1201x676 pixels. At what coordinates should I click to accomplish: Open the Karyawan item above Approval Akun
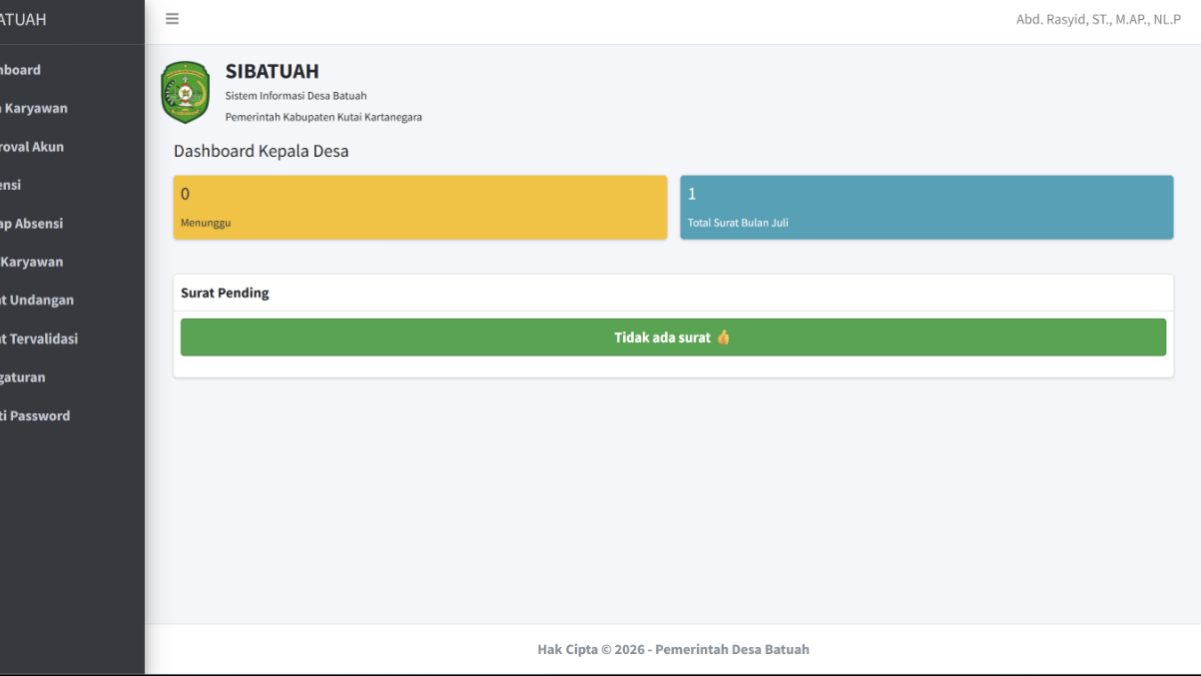(34, 108)
